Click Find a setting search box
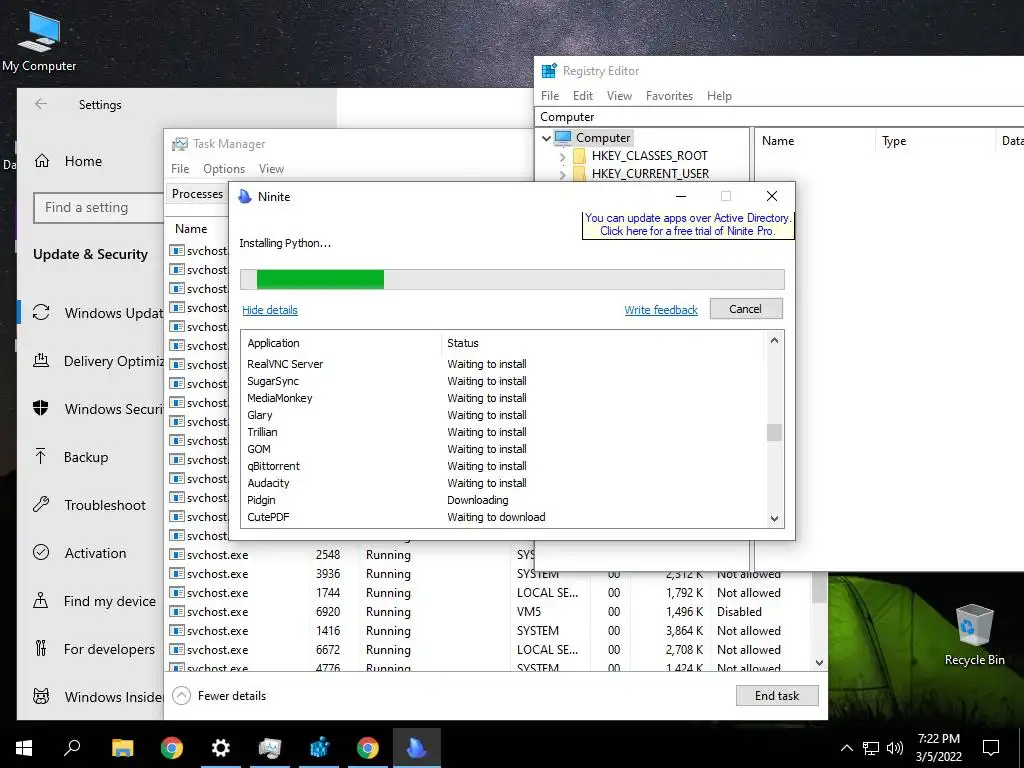Viewport: 1024px width, 768px height. click(99, 208)
